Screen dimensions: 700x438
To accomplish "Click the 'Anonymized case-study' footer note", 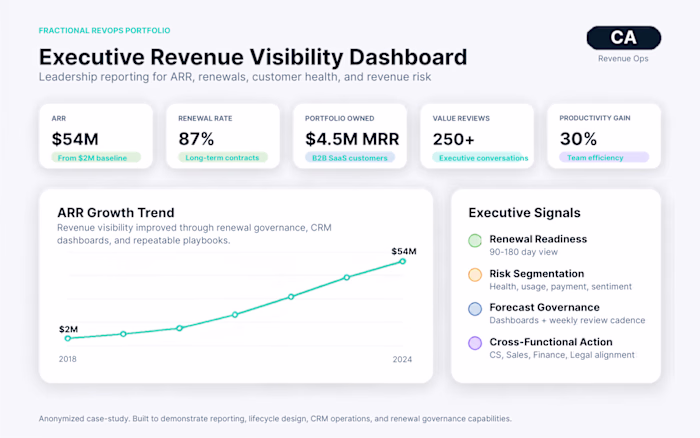I will coord(275,419).
